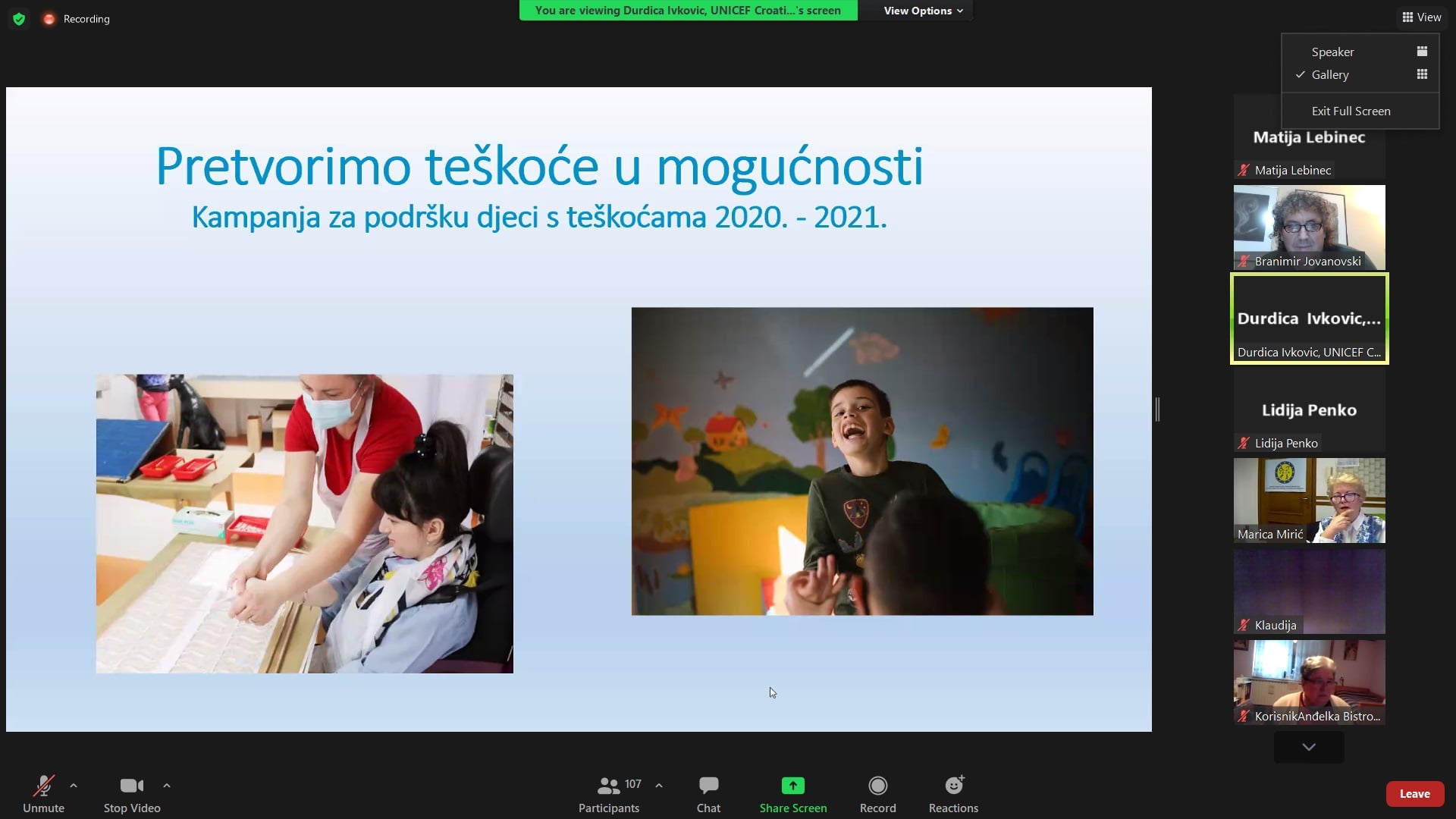Stop Video camera button

pyautogui.click(x=132, y=794)
